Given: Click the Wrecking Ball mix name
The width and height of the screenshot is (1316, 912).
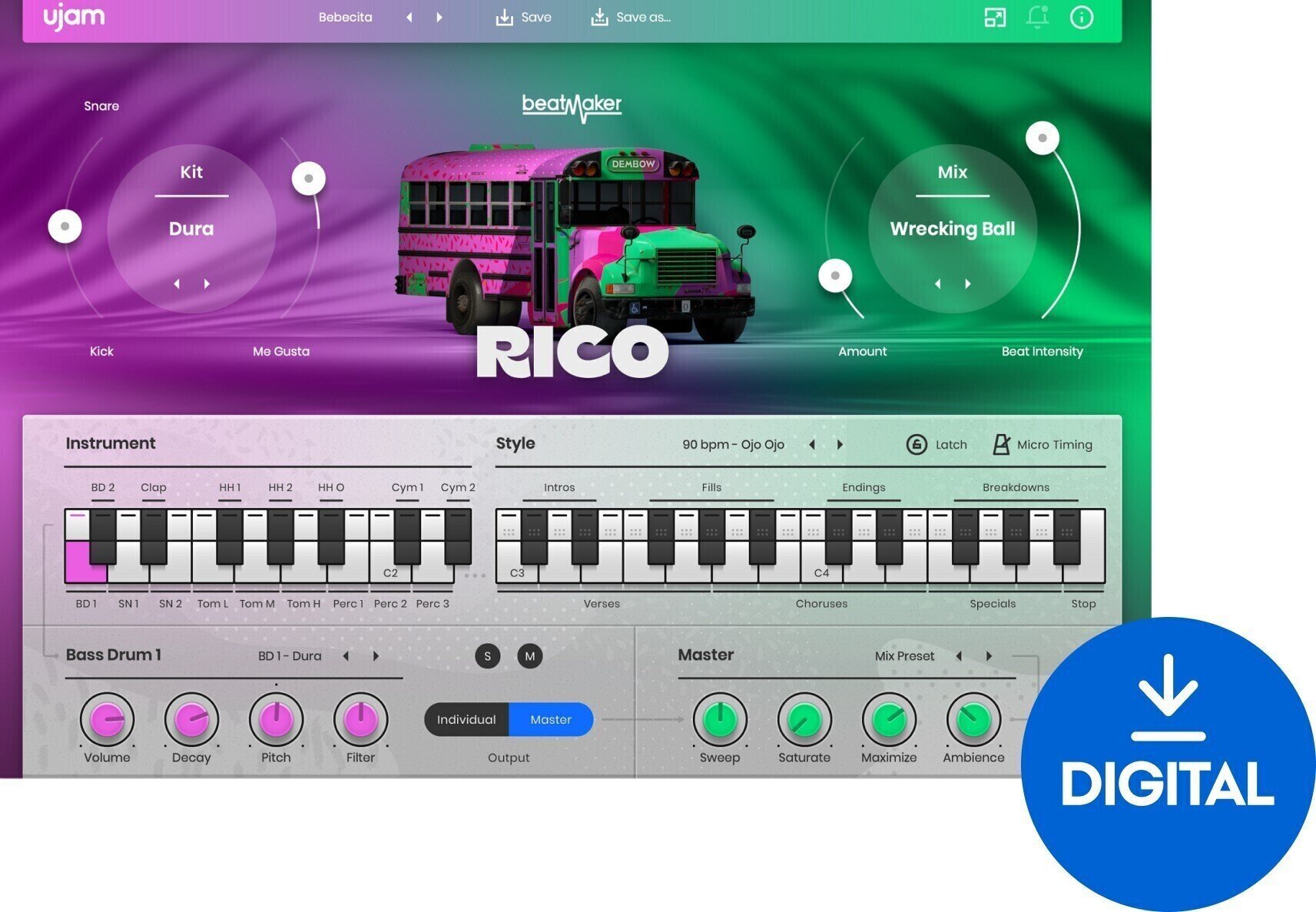Looking at the screenshot, I should pyautogui.click(x=953, y=228).
